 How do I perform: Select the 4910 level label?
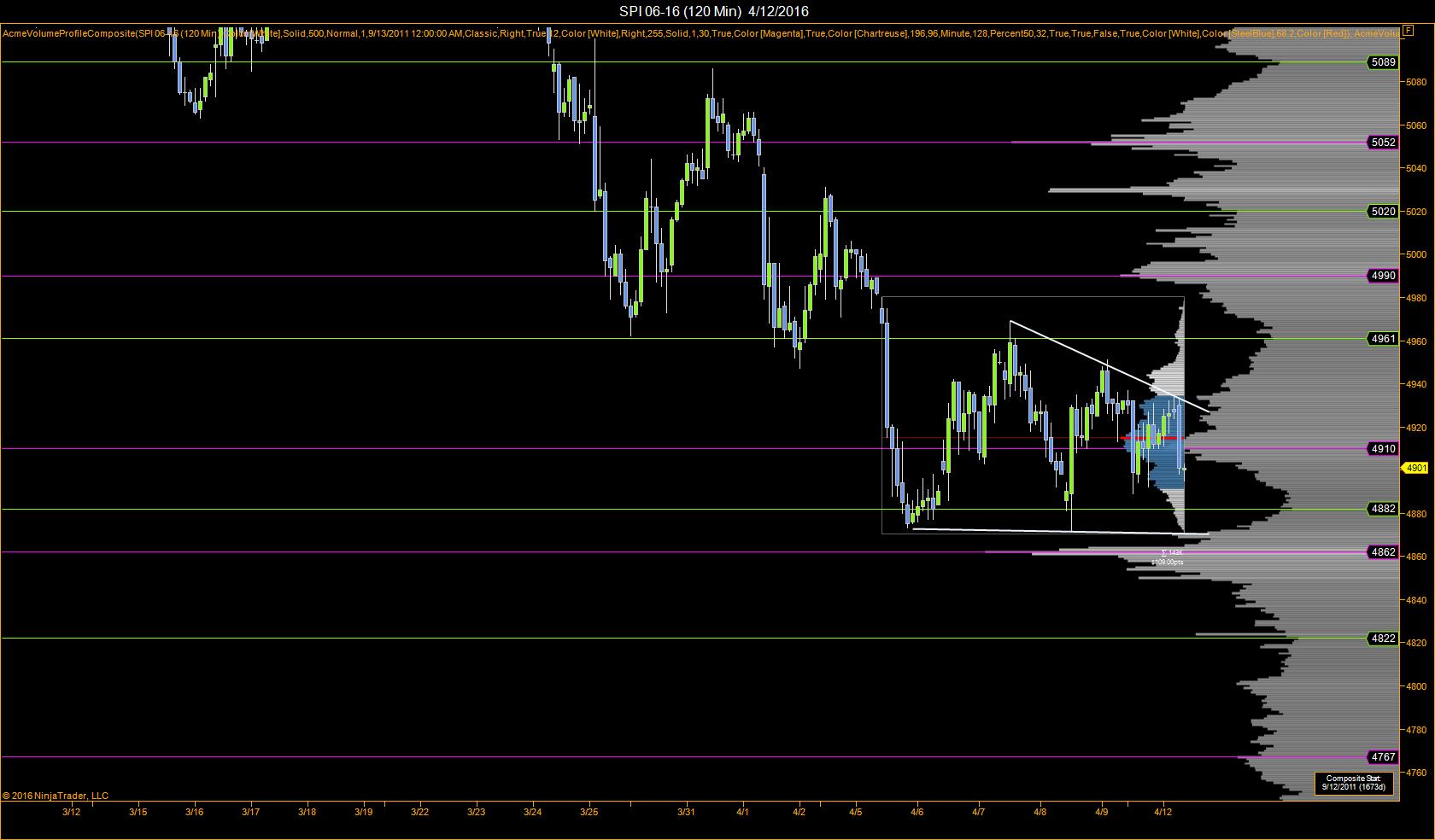1383,449
